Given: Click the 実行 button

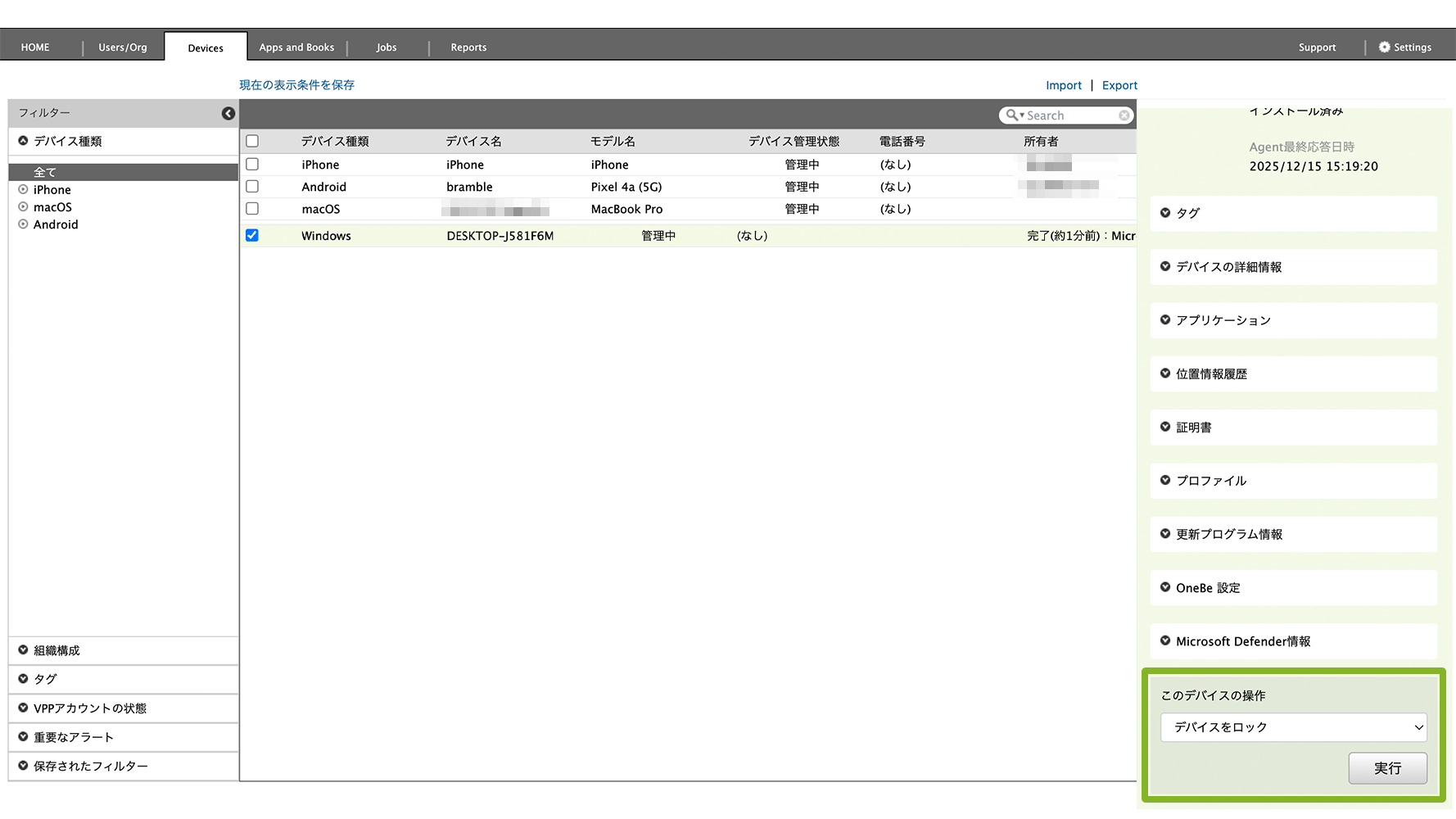Looking at the screenshot, I should pos(1387,768).
